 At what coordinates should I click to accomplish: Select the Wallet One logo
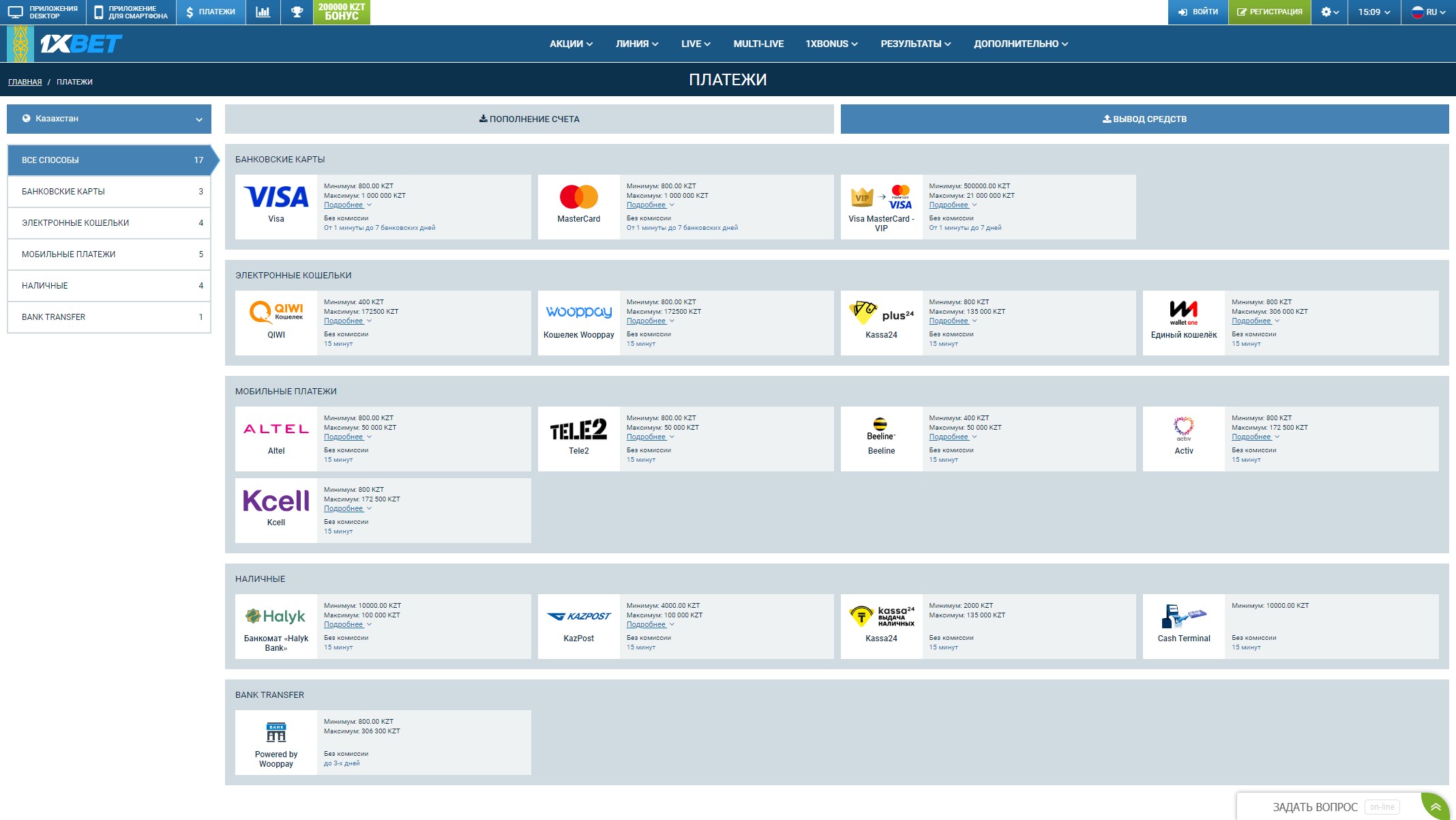[x=1184, y=312]
